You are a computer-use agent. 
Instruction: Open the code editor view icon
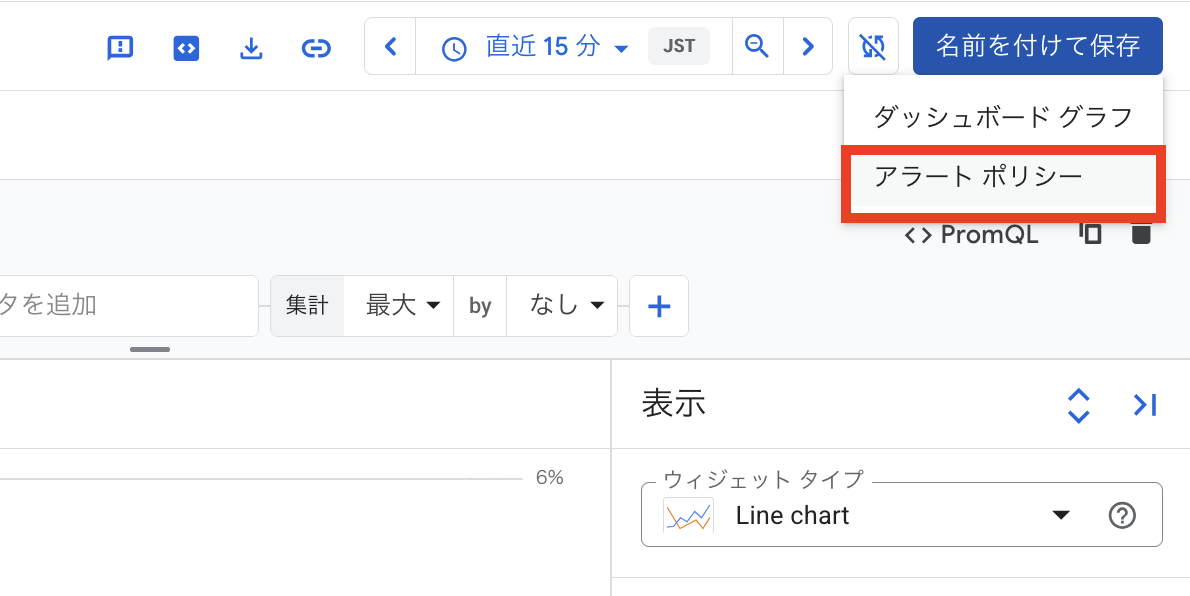tap(186, 46)
